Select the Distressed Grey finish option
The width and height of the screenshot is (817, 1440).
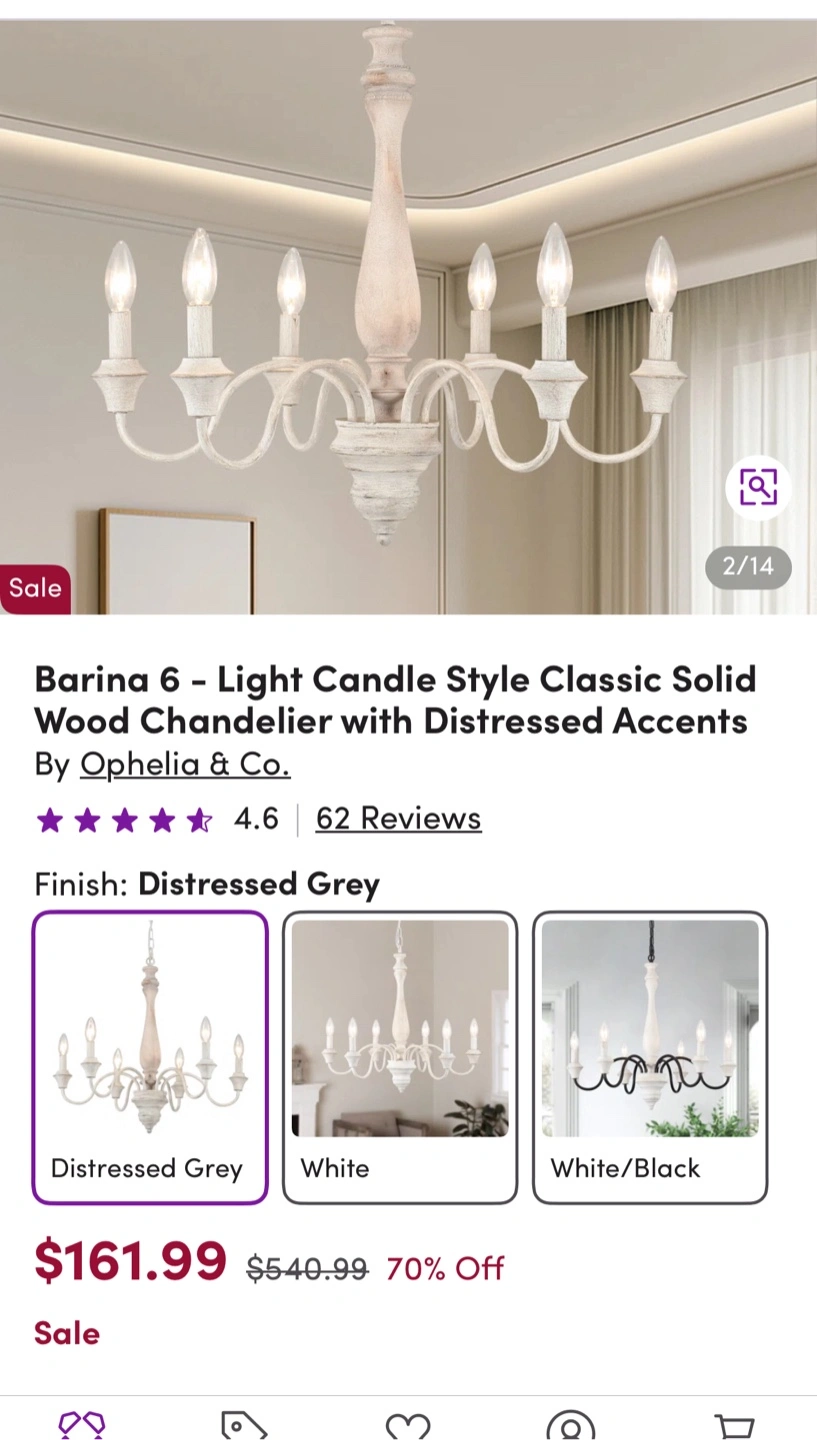point(150,1057)
